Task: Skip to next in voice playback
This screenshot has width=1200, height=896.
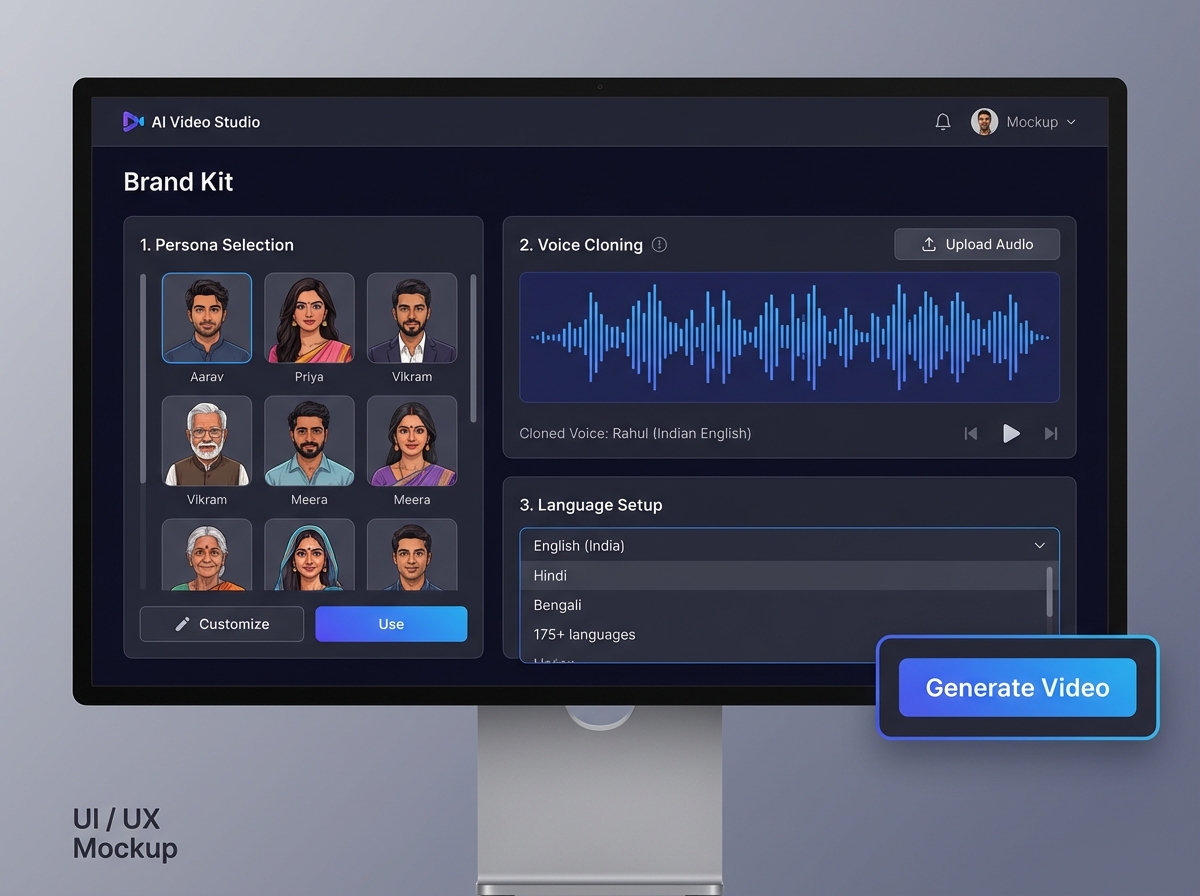Action: coord(1050,433)
